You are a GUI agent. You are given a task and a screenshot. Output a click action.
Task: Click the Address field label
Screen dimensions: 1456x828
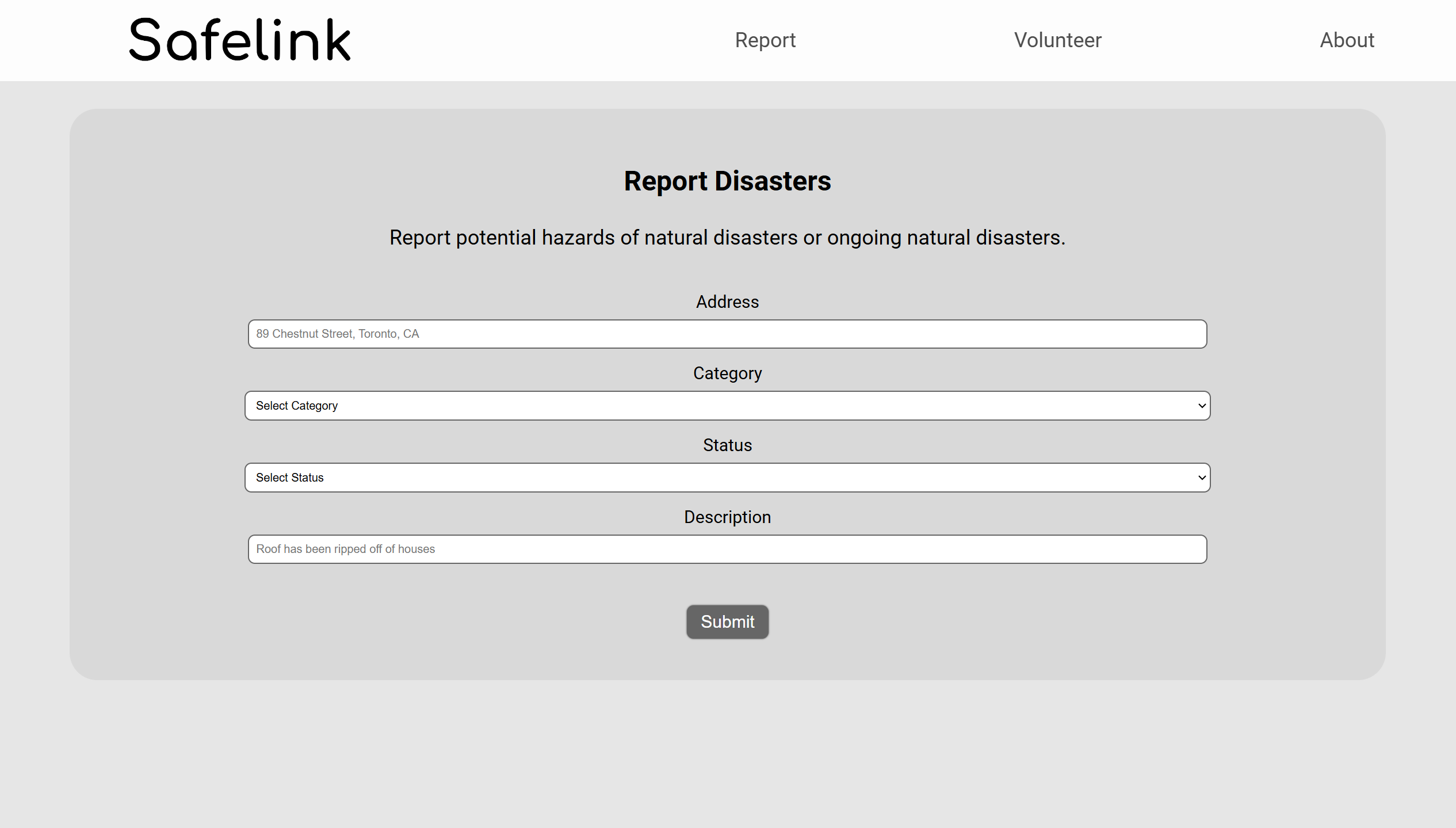coord(727,302)
